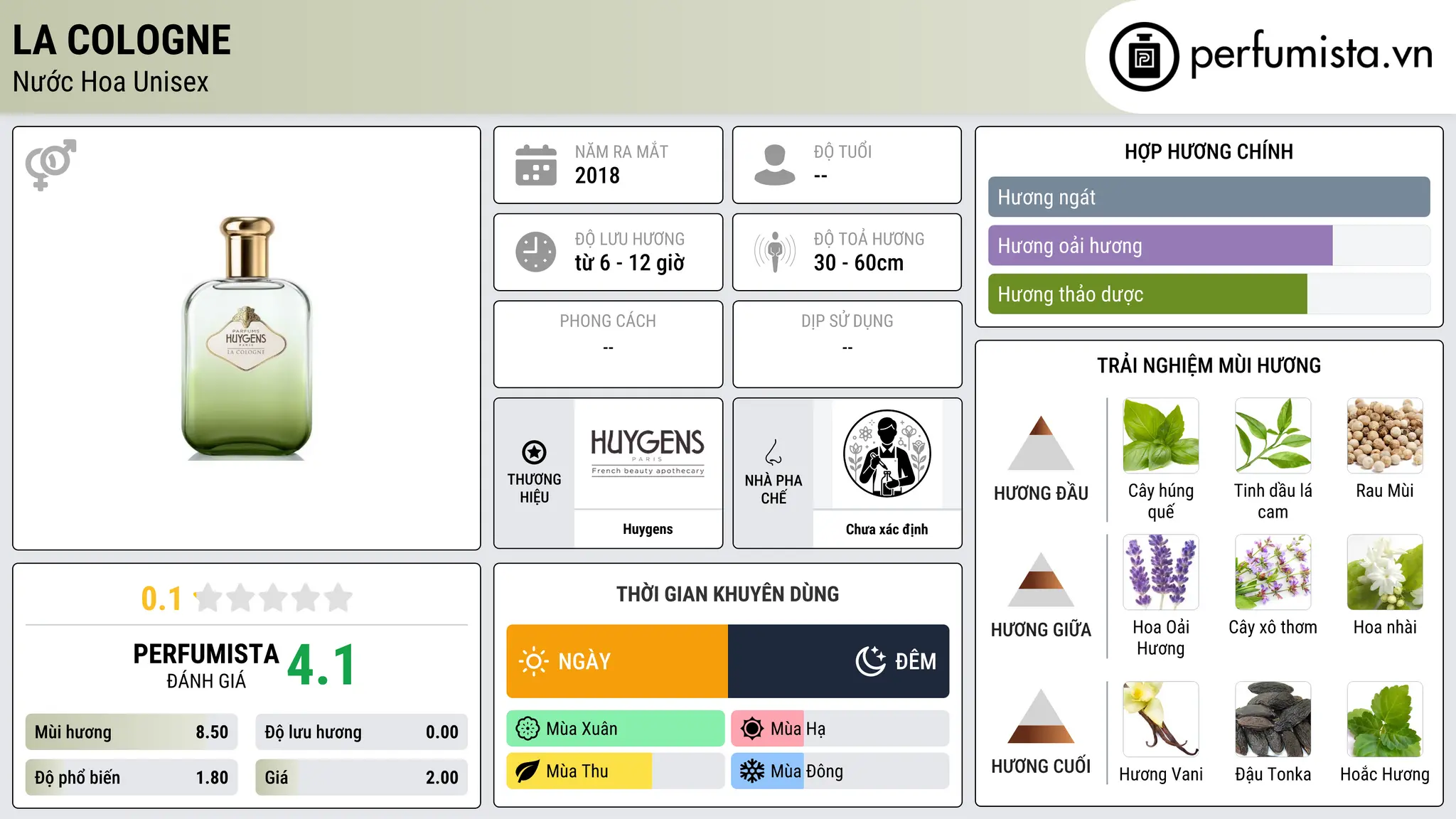This screenshot has height=819, width=1456.
Task: Click the PERFUMISTA ĐÁNH GIÁ label
Action: coord(206,665)
